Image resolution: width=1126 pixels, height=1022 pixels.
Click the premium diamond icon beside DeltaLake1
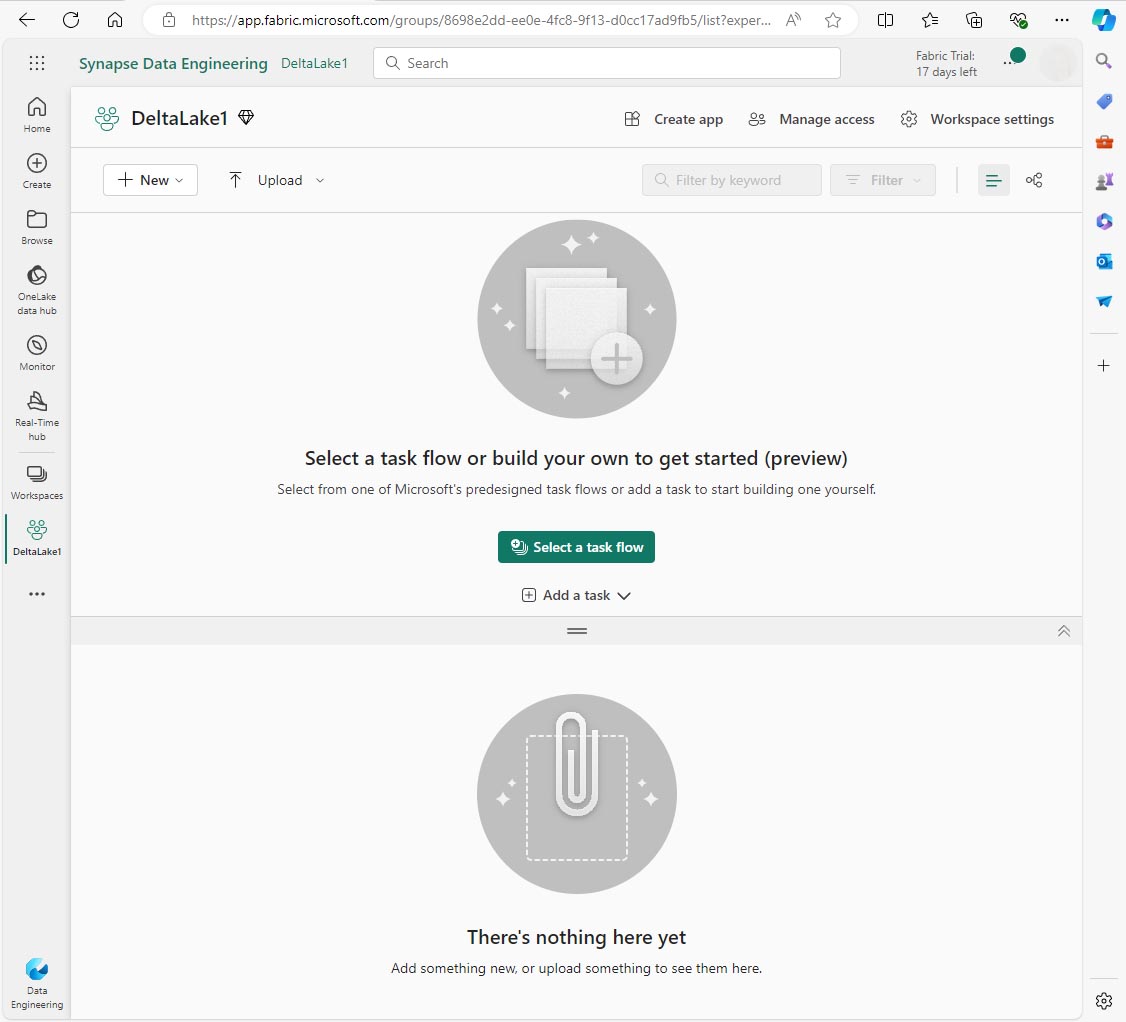[x=246, y=117]
